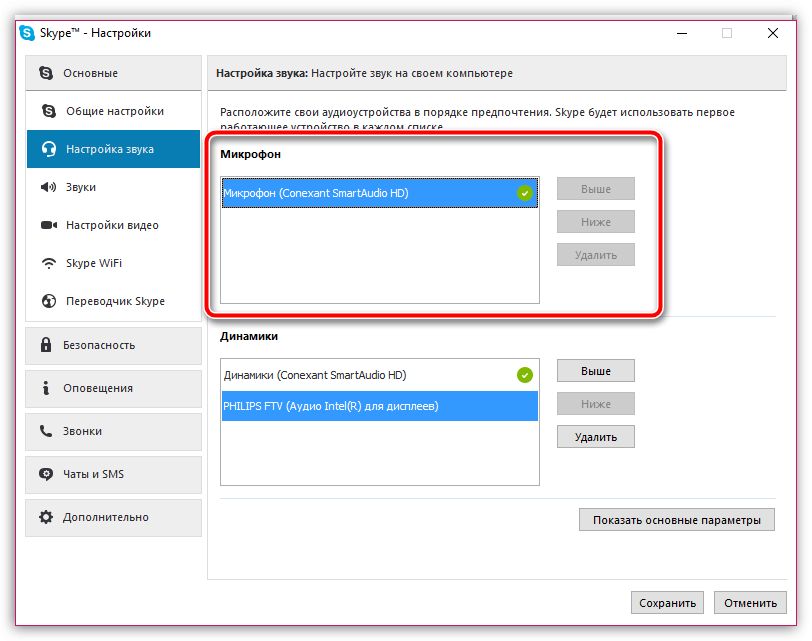This screenshot has width=812, height=641.
Task: Go to the Звуки settings page
Action: click(113, 187)
